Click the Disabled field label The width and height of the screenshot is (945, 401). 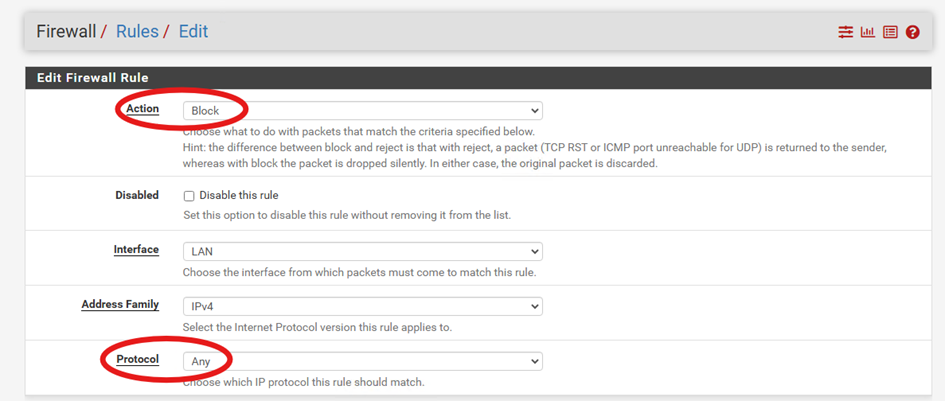(137, 195)
